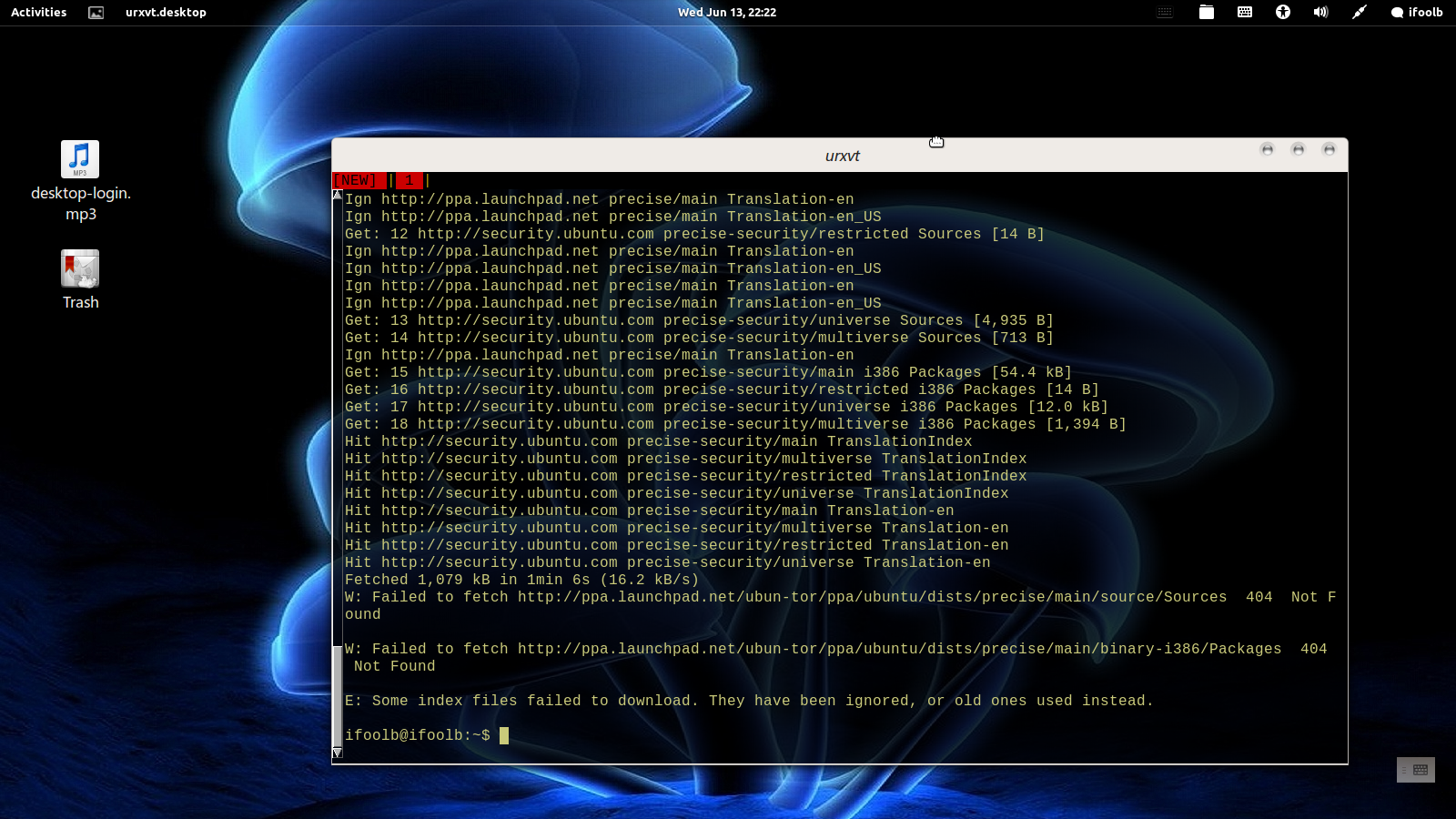Image resolution: width=1456 pixels, height=819 pixels.
Task: Click the 'Get: 16' restricted i386 Packages line
Action: click(722, 389)
